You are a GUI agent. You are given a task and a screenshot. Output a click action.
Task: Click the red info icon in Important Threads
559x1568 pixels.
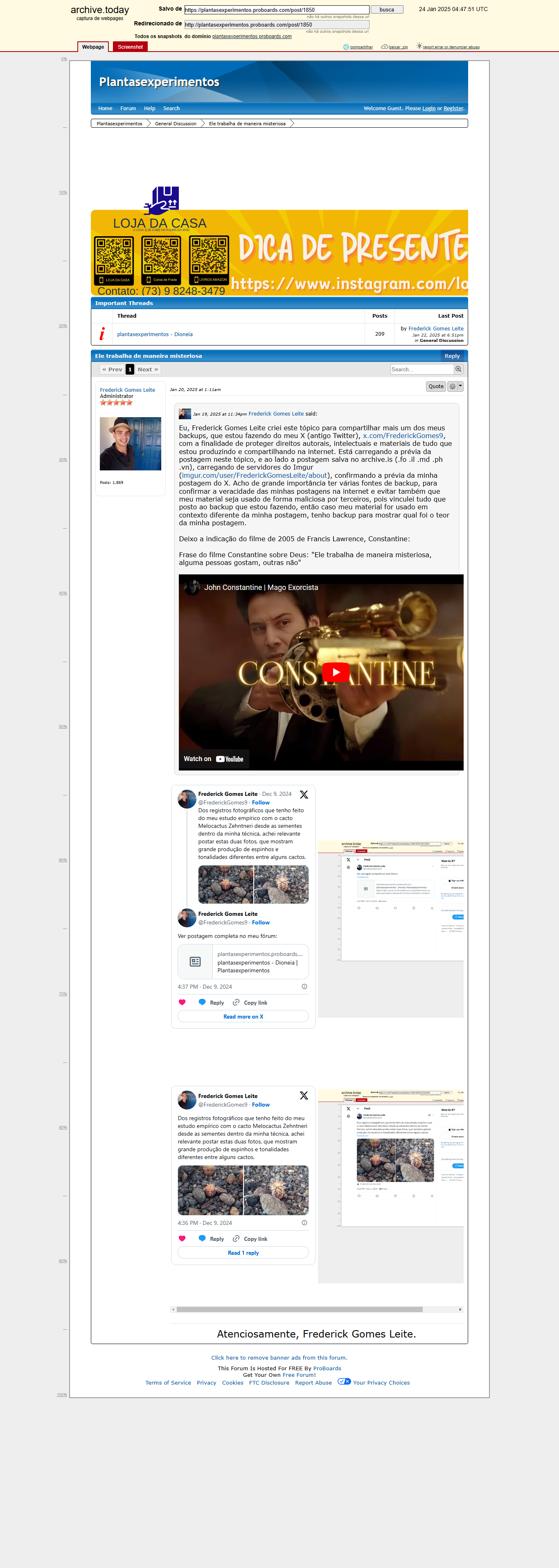[101, 334]
